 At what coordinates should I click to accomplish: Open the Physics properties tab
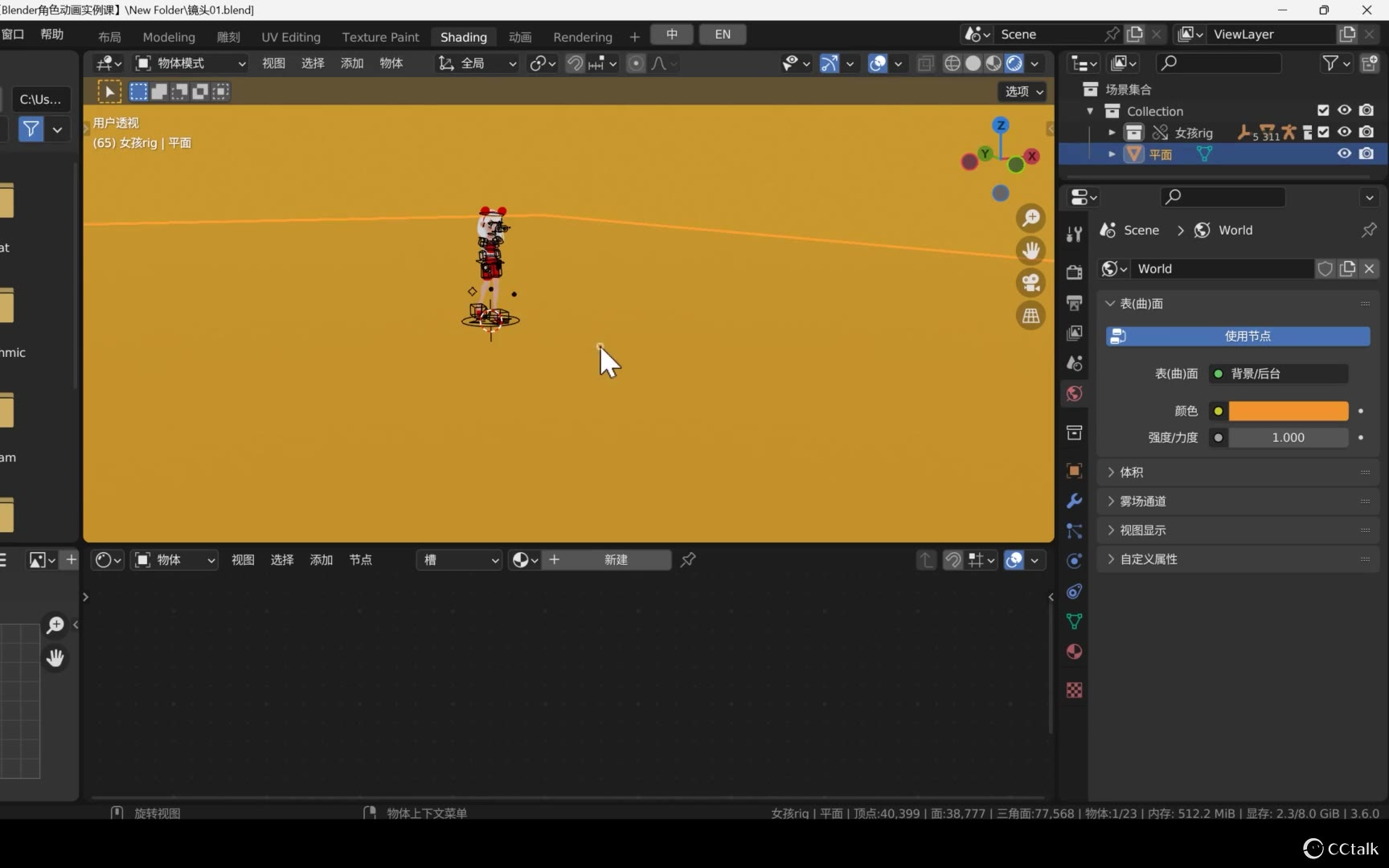point(1074,561)
